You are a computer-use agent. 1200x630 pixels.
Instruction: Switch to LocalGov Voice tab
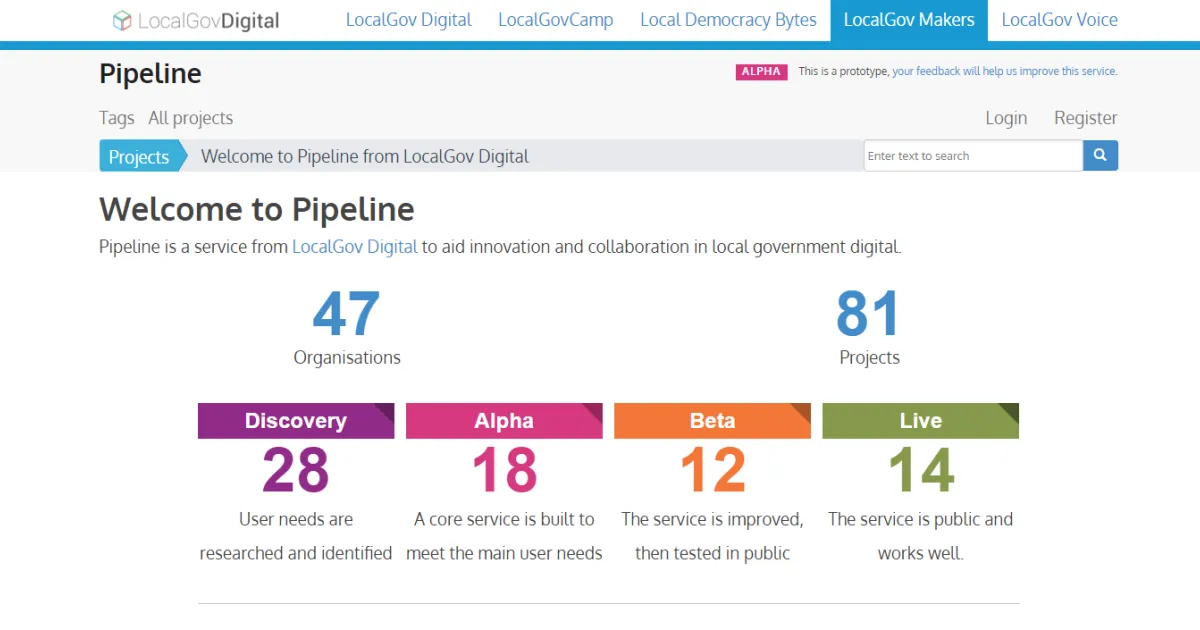point(1059,20)
